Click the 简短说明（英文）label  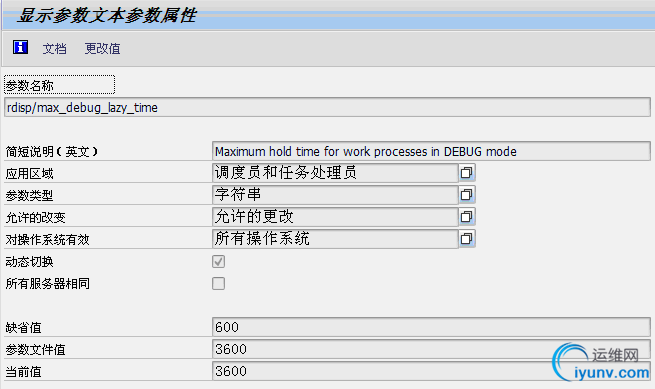52,152
